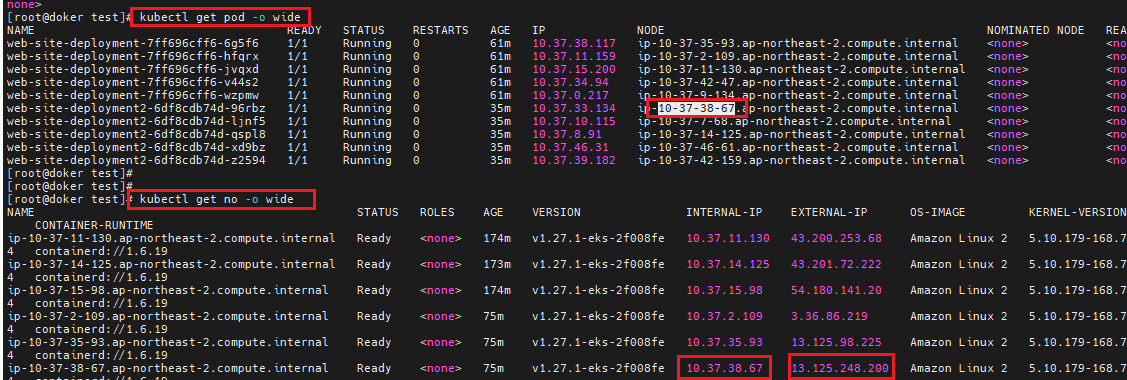The image size is (1127, 380).
Task: Click external IP 54.180.141.20
Action: (x=837, y=290)
